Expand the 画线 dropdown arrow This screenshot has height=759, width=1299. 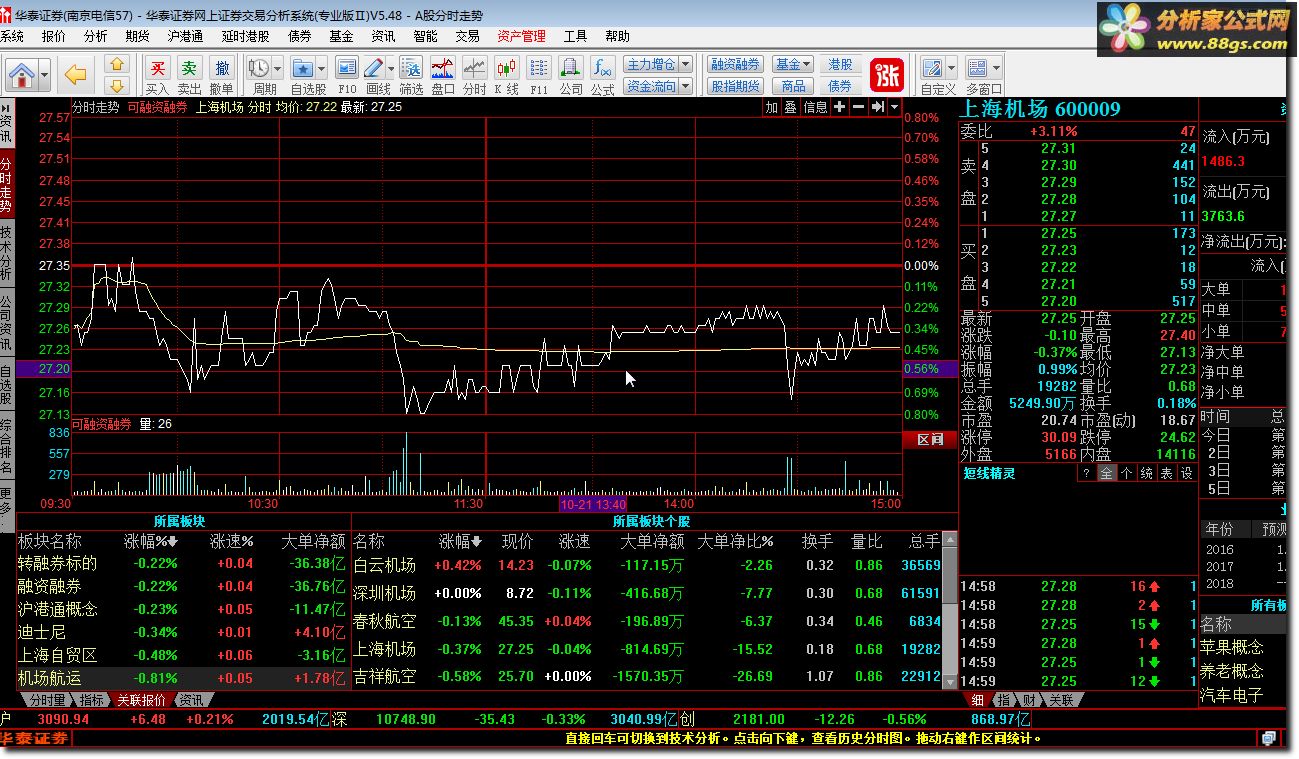tap(391, 68)
